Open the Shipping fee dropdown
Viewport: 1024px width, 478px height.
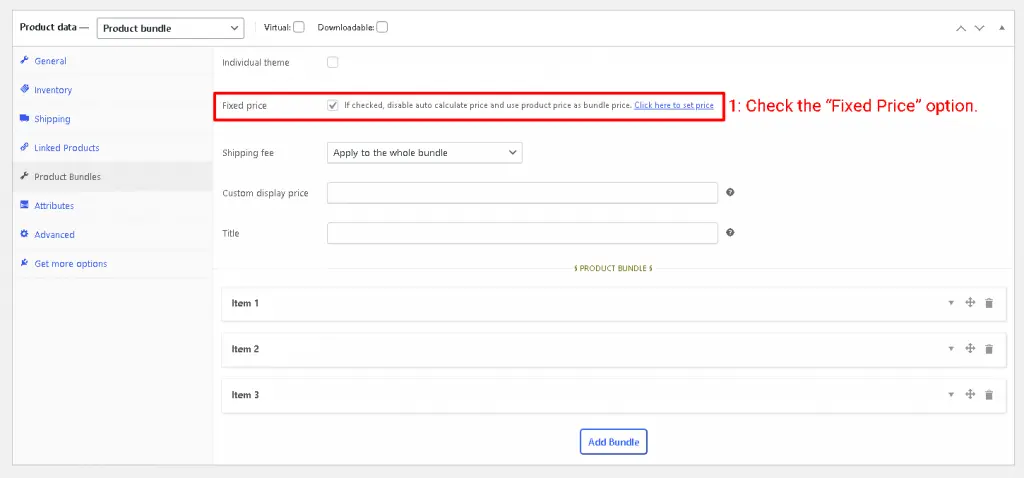coord(424,152)
